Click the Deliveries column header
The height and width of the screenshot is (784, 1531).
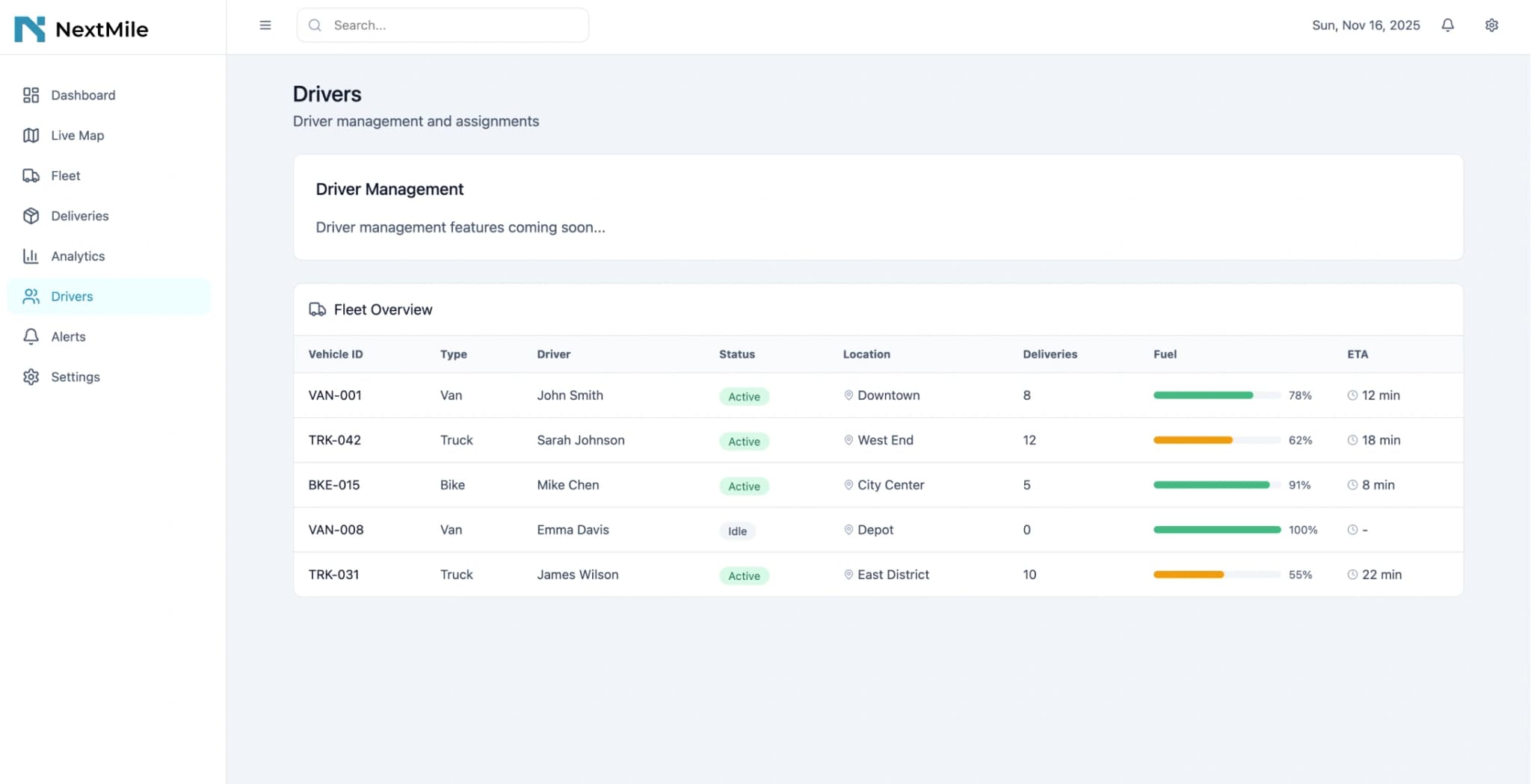(1050, 354)
